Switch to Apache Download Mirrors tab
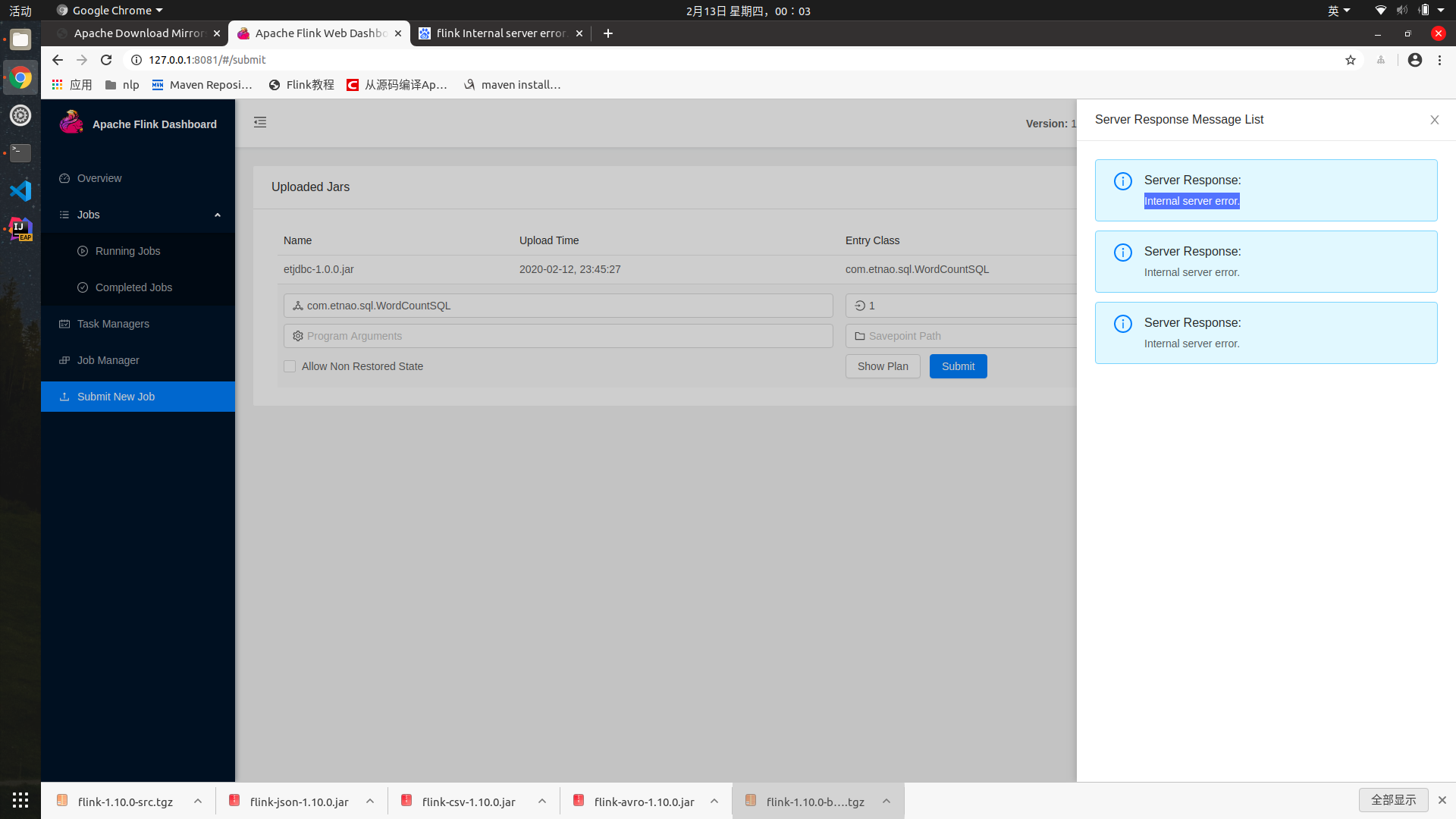Image resolution: width=1456 pixels, height=819 pixels. pos(139,33)
